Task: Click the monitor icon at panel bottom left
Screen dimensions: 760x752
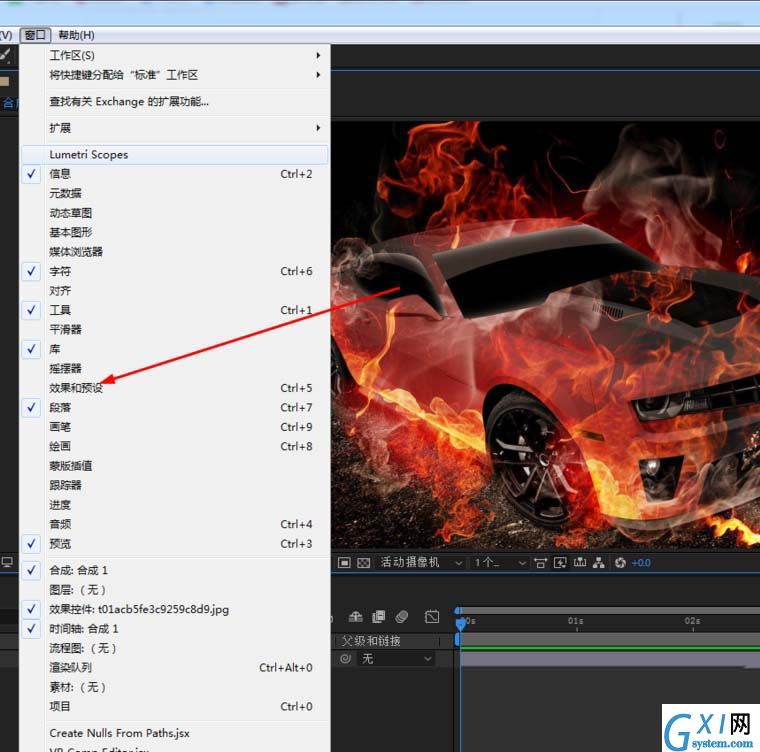Action: tap(7, 562)
